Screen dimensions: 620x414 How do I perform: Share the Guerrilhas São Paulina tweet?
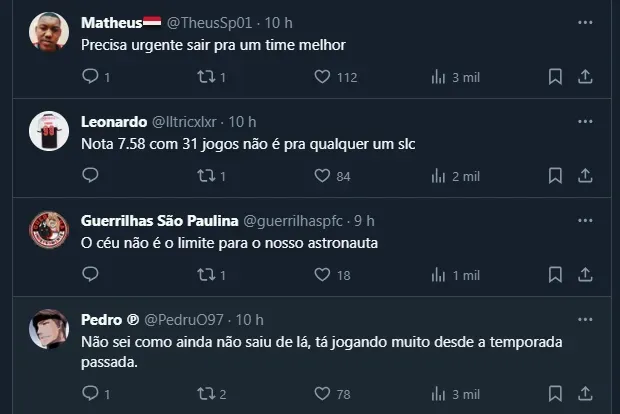[587, 275]
